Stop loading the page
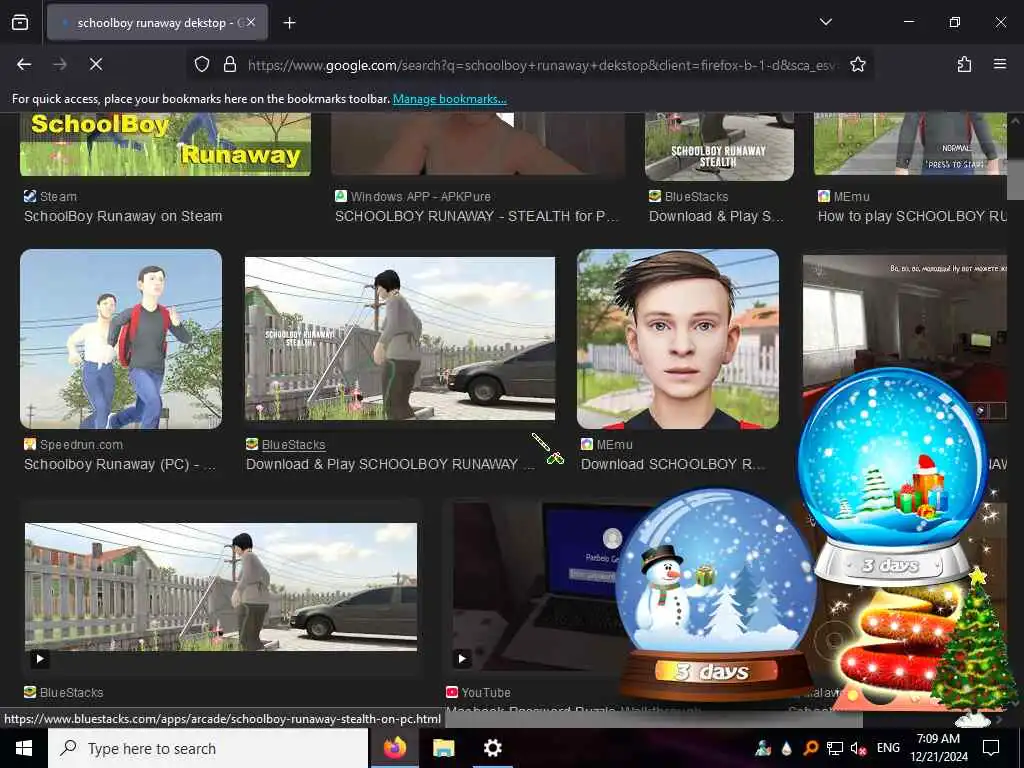 (x=96, y=64)
